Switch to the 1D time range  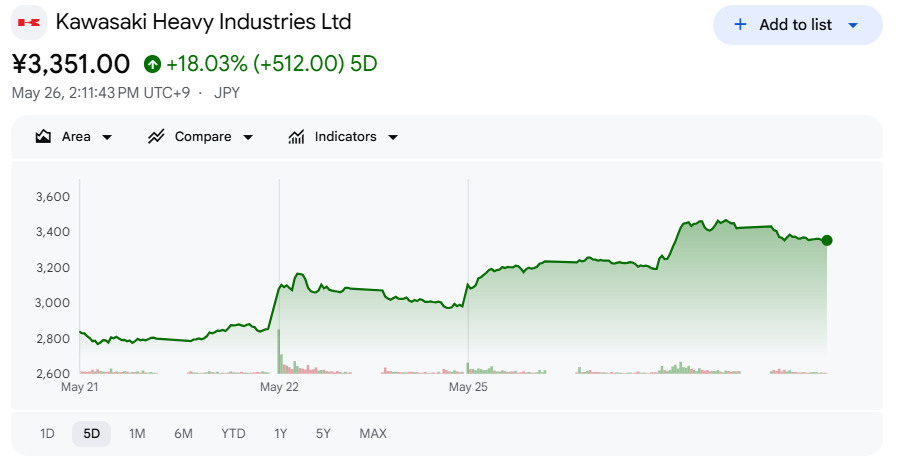coord(47,433)
